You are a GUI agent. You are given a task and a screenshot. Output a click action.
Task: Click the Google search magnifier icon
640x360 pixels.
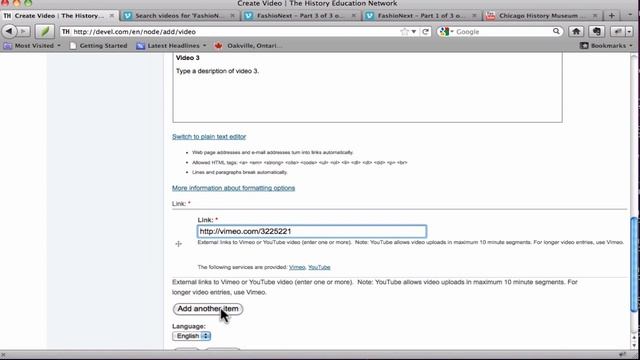556,31
